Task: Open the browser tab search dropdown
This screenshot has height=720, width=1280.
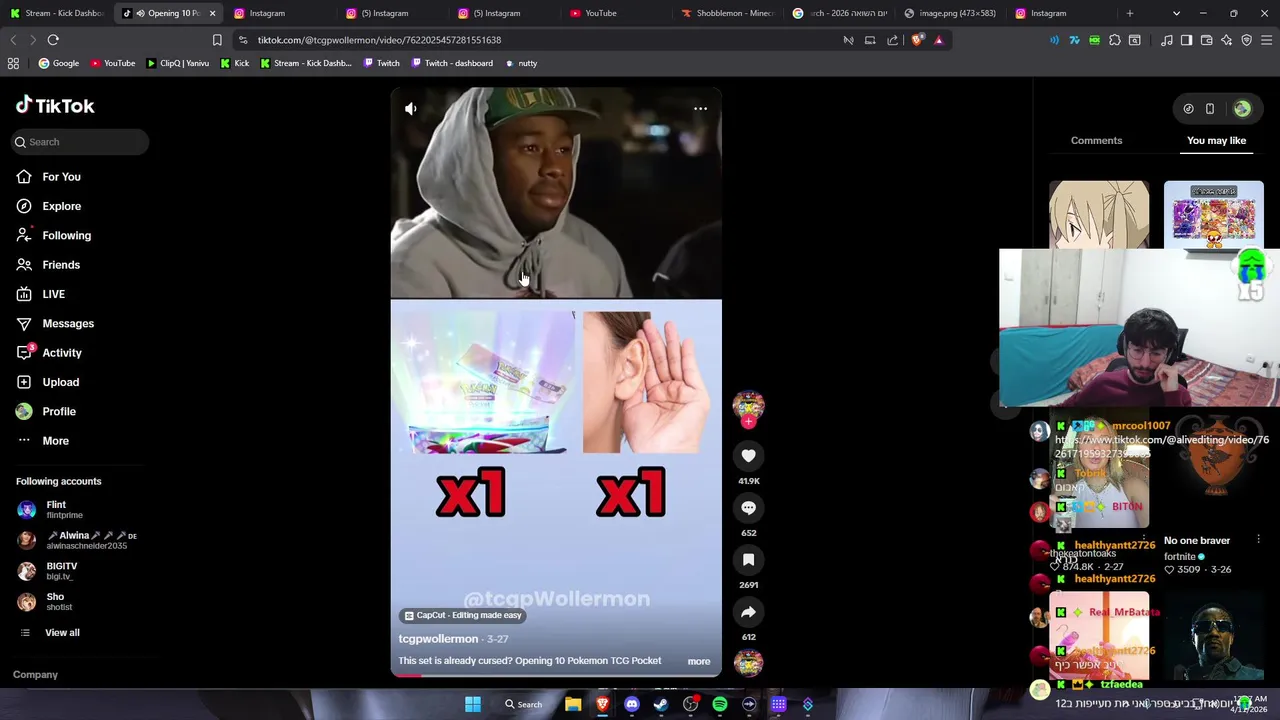Action: (x=1176, y=13)
